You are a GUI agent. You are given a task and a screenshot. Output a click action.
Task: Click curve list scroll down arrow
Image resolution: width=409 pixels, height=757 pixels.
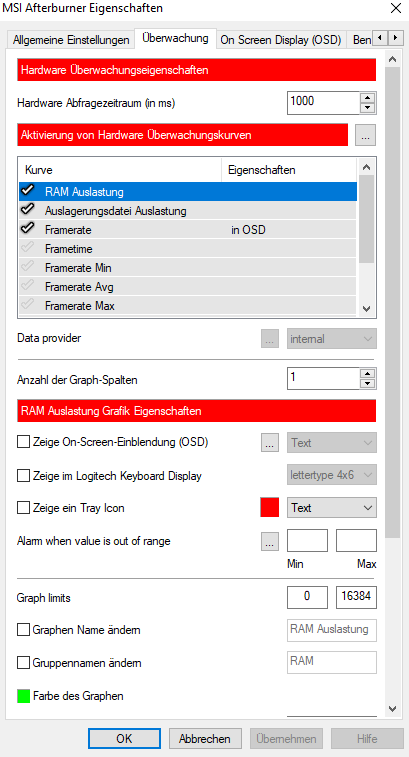tap(366, 308)
